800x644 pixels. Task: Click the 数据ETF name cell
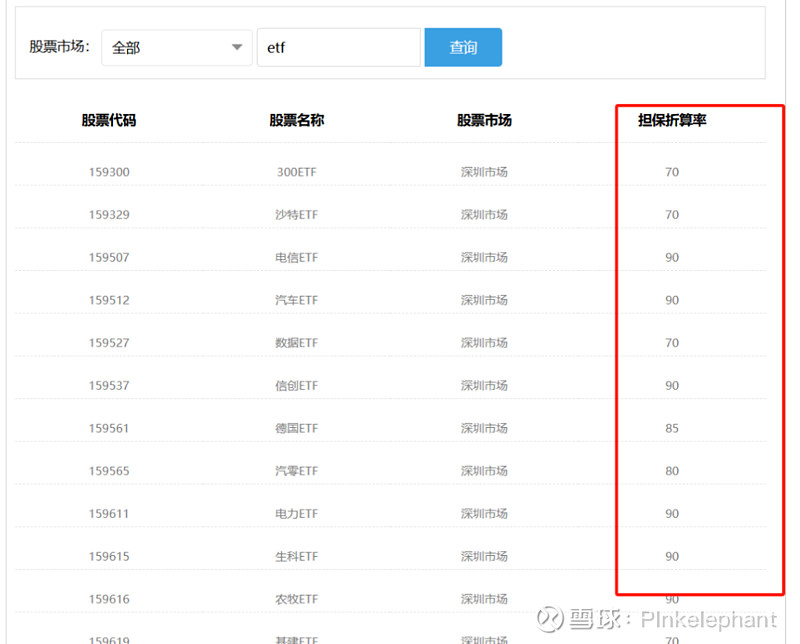click(296, 343)
